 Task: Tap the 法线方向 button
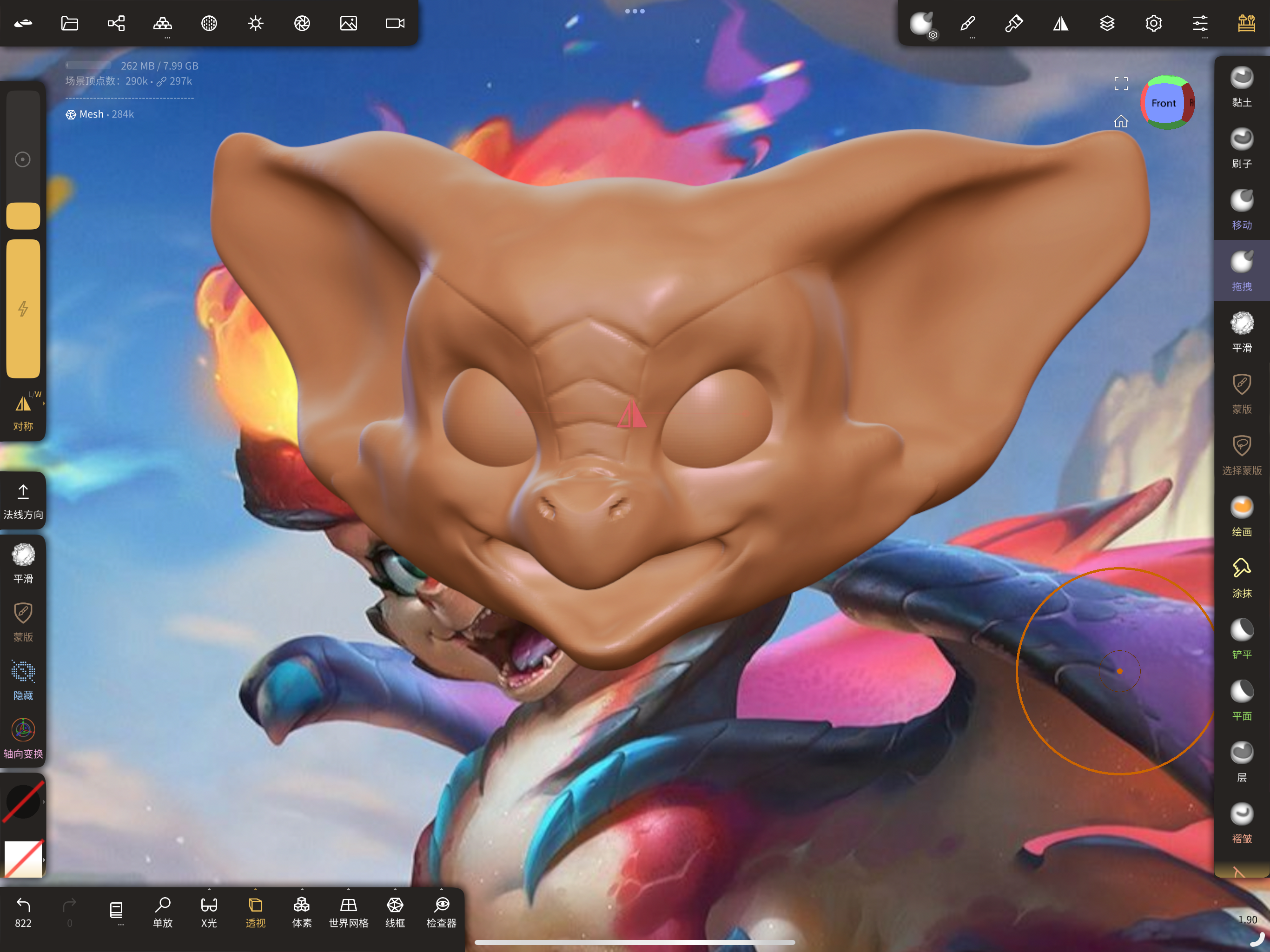pos(23,501)
